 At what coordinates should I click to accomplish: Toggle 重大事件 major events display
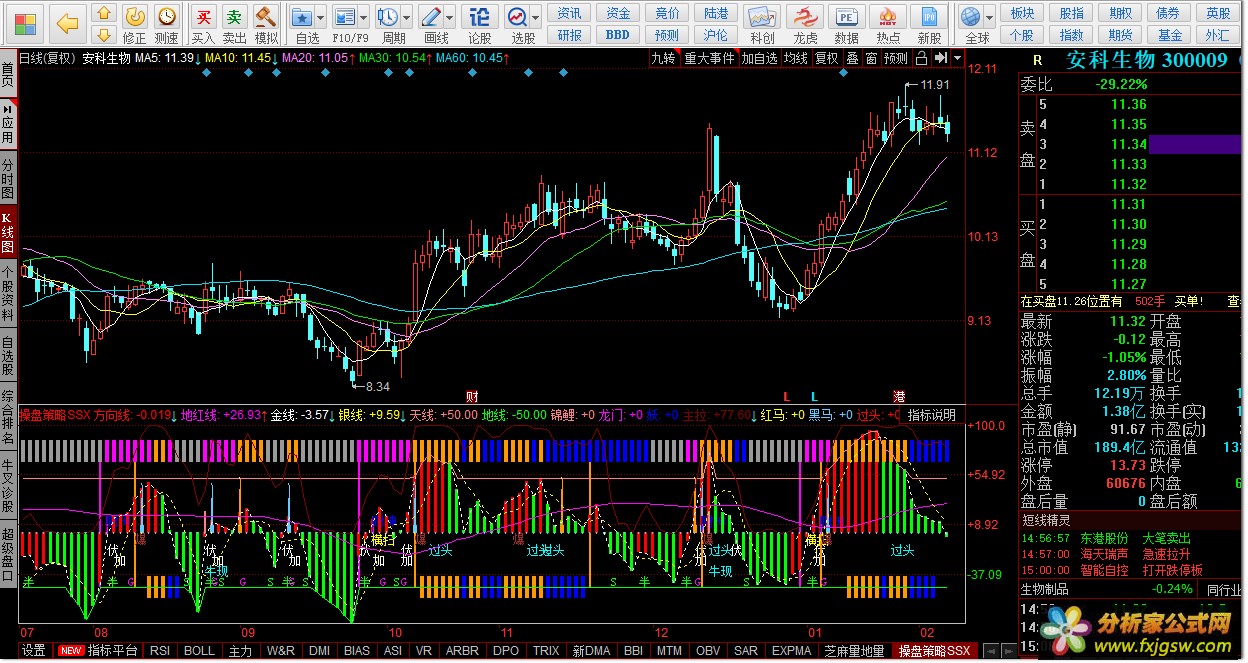709,58
